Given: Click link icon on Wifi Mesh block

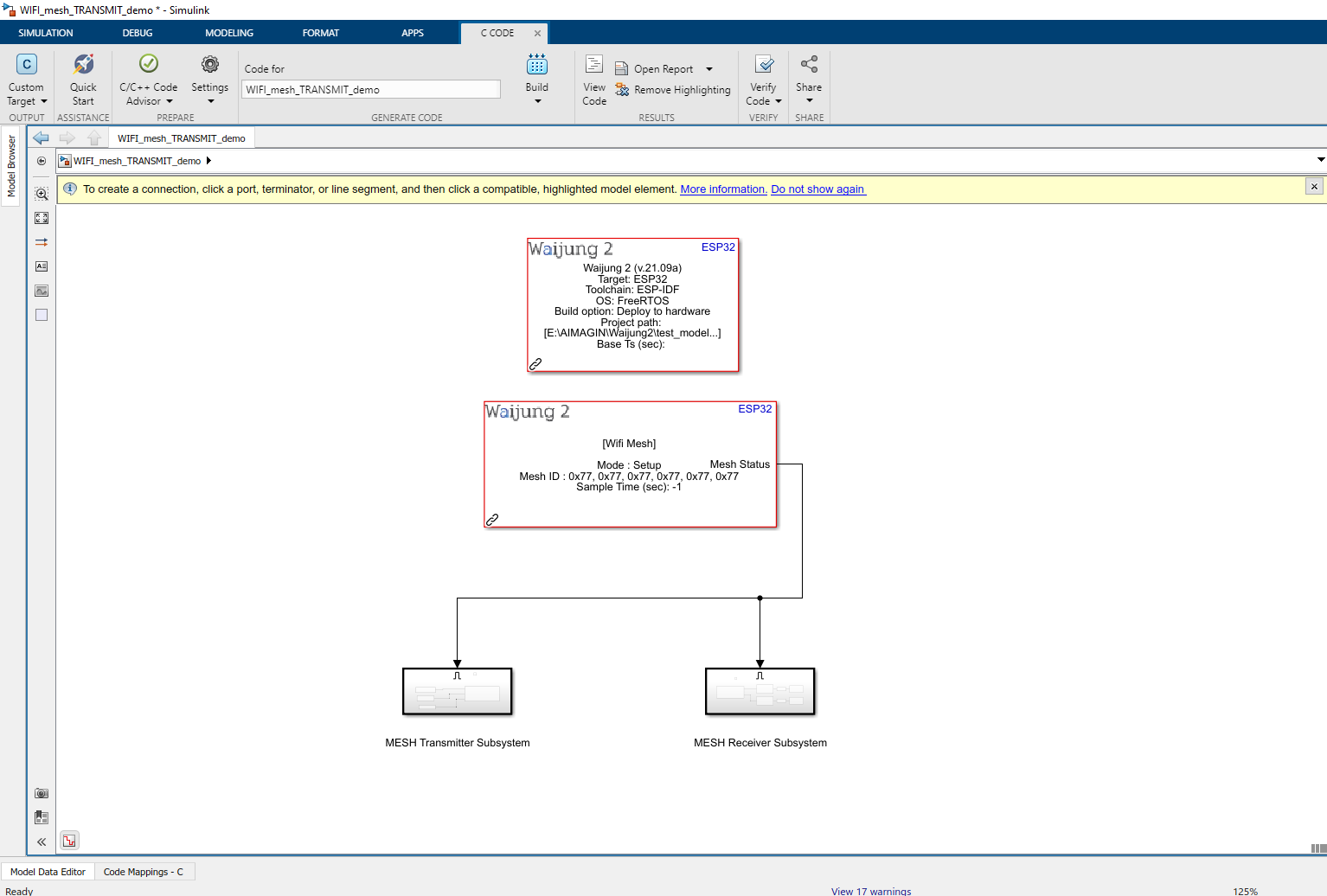Looking at the screenshot, I should (491, 520).
